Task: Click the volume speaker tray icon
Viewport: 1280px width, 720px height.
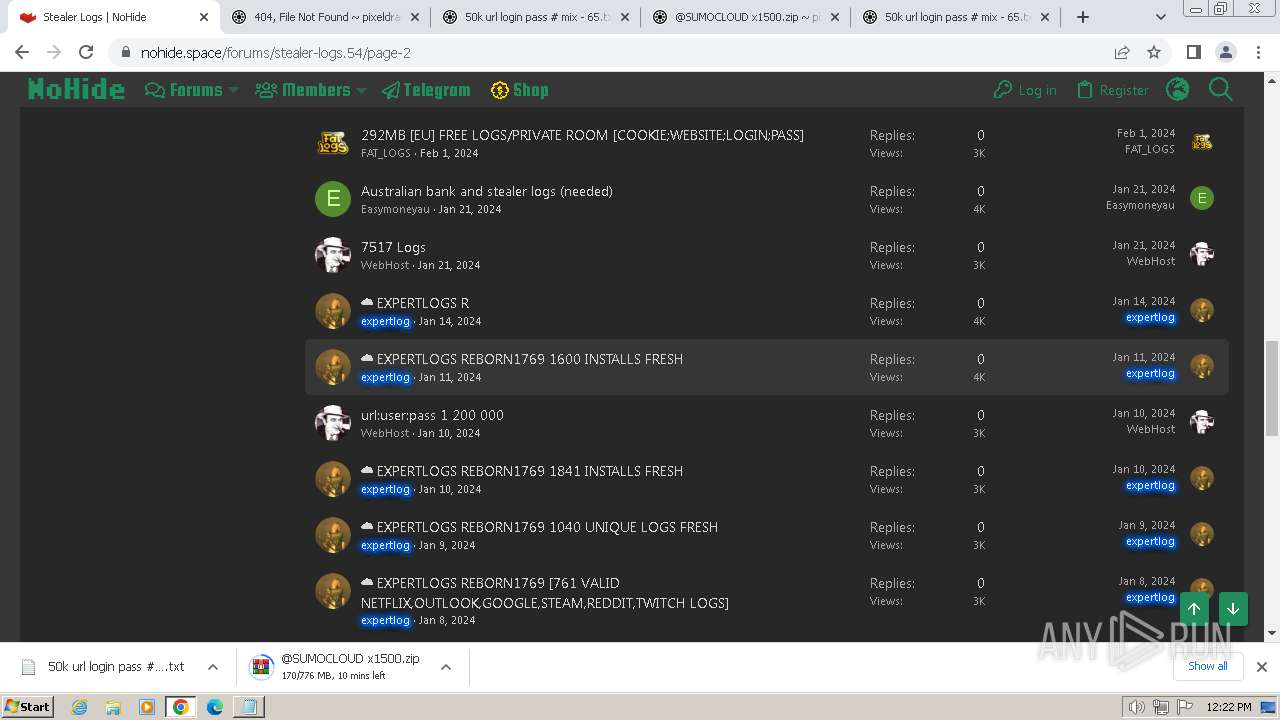Action: [x=1137, y=707]
